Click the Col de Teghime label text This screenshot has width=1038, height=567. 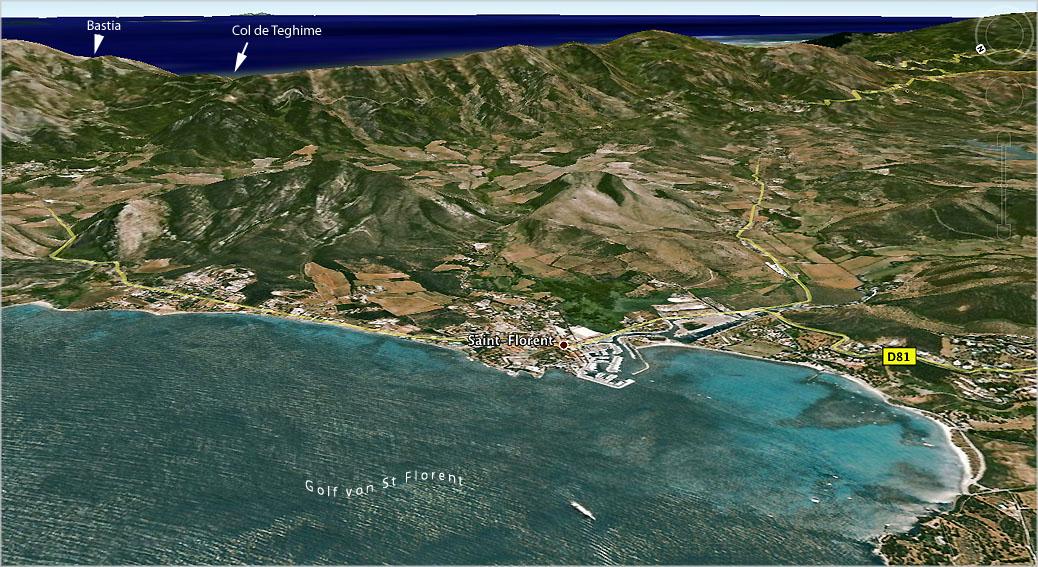(x=277, y=30)
